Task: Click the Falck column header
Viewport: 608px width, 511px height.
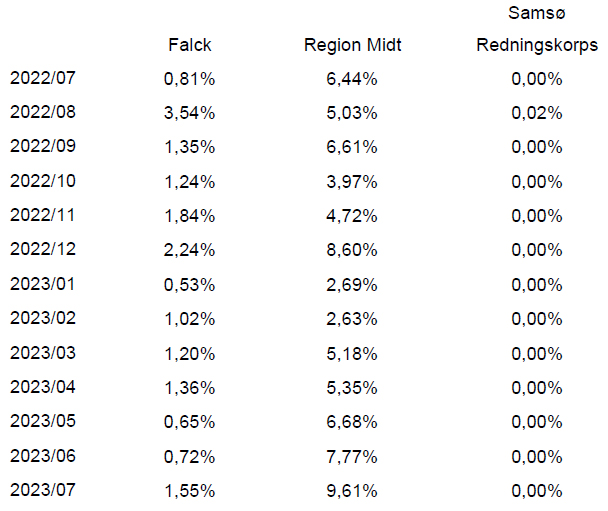Action: [190, 45]
